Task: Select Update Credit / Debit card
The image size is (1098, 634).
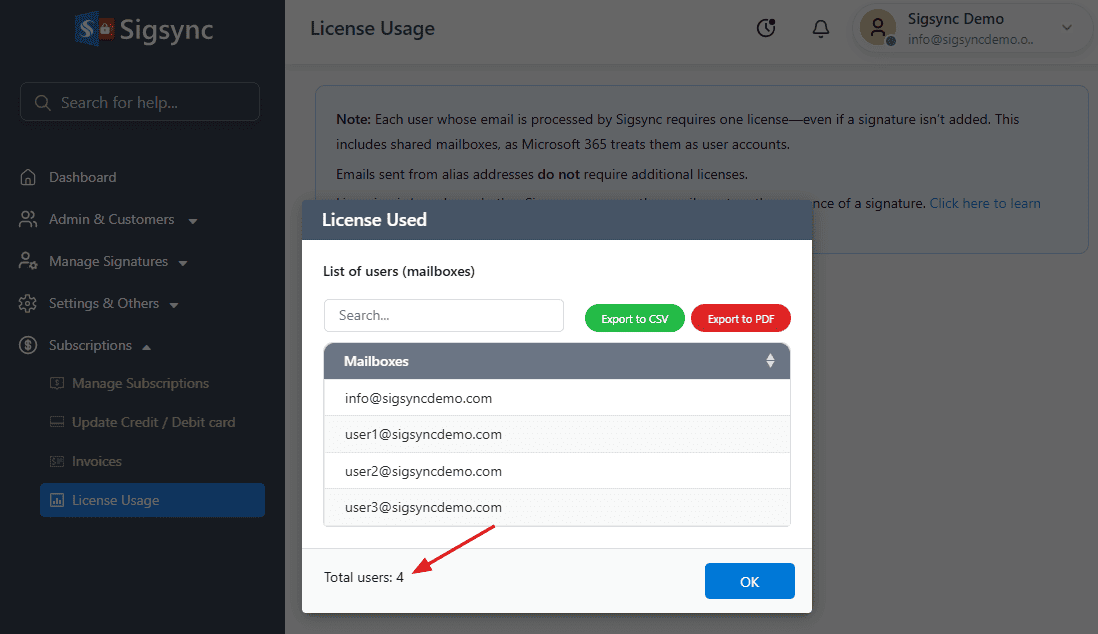Action: 153,422
